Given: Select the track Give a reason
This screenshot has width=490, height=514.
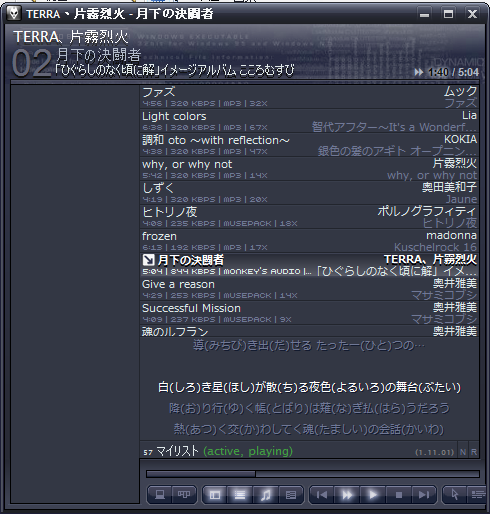Looking at the screenshot, I should point(309,289).
